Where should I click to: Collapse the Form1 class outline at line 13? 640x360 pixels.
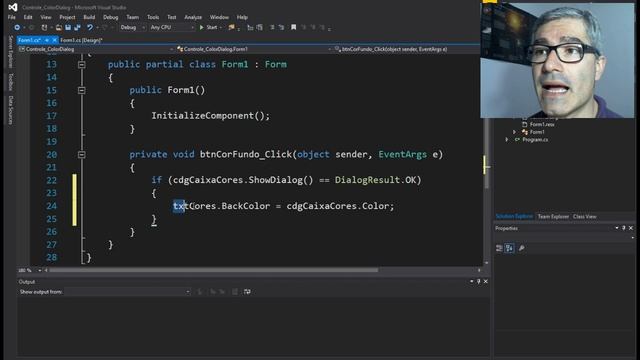pyautogui.click(x=82, y=64)
